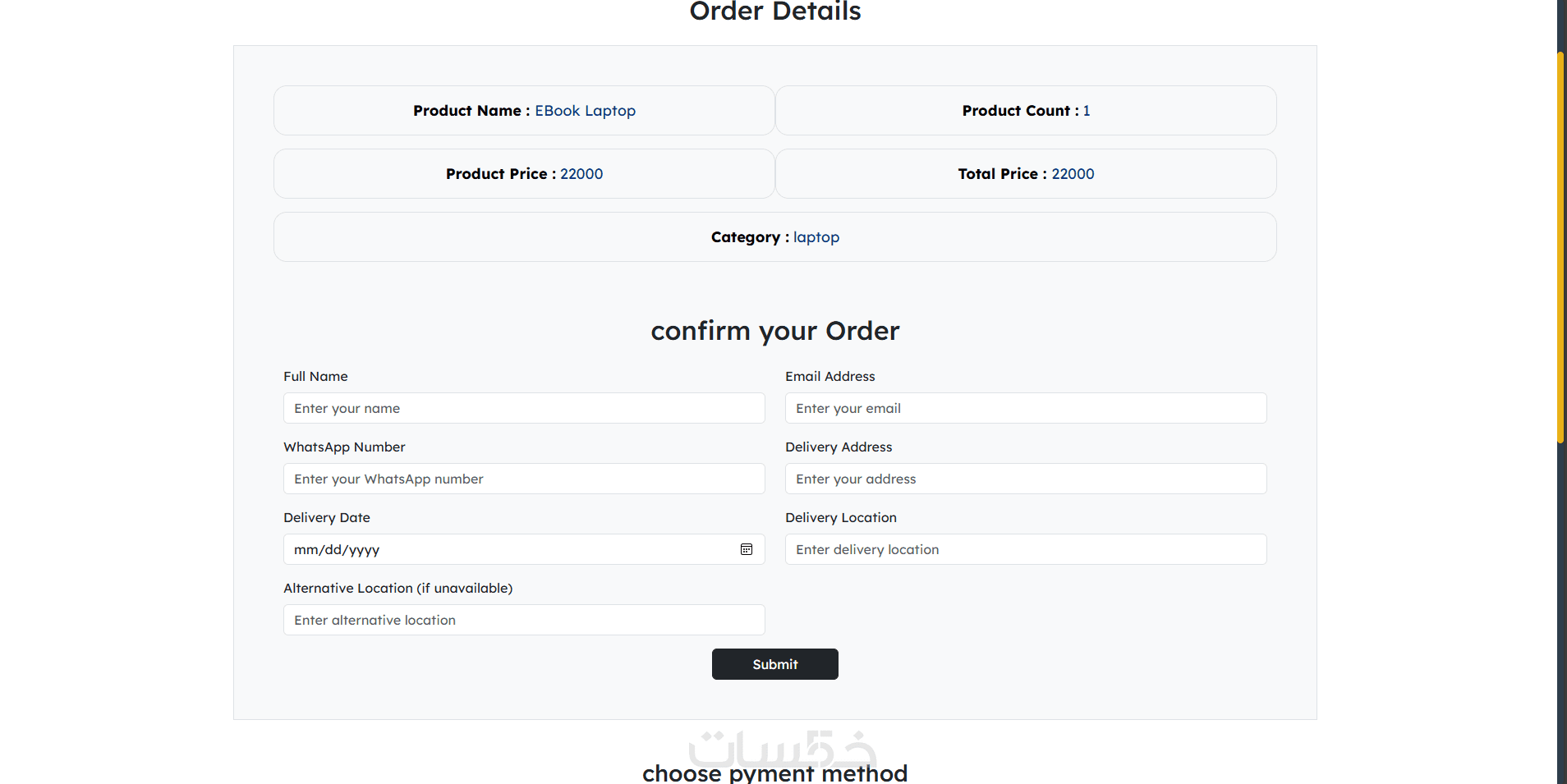The image size is (1567, 784).
Task: Click the confirm your Order heading
Action: pos(774,331)
